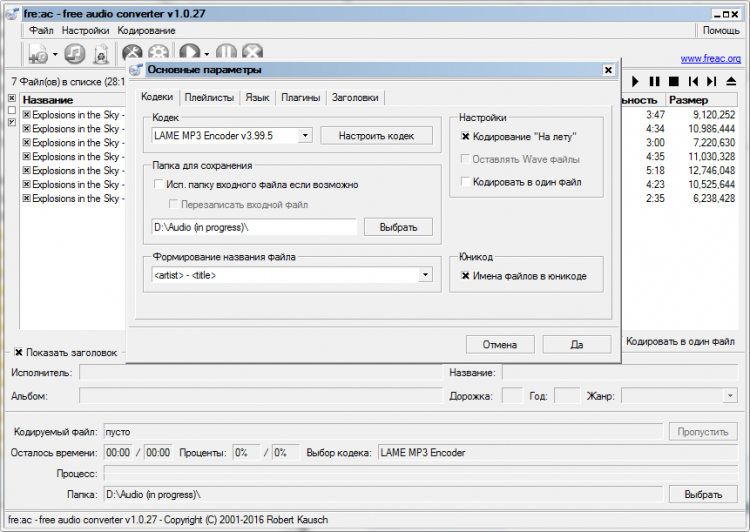750x532 pixels.
Task: Toggle Имена файлов в юникоде checkbox
Action: click(x=465, y=276)
